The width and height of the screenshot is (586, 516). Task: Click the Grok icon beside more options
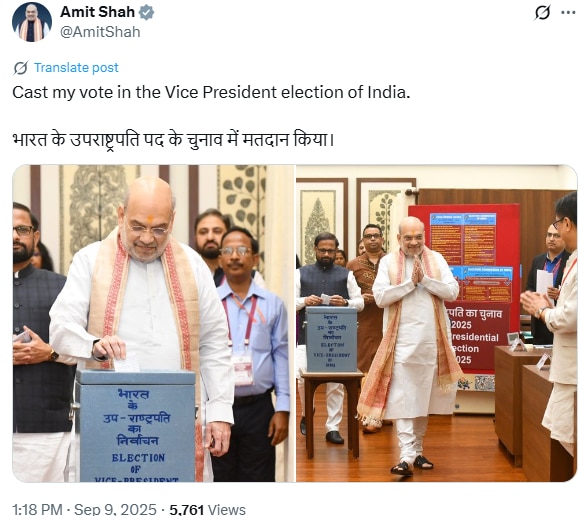pyautogui.click(x=542, y=13)
